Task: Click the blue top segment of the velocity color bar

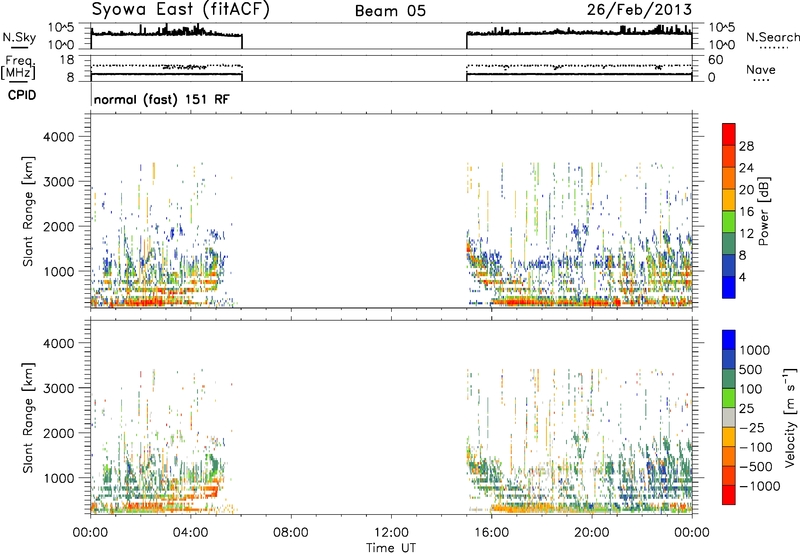Action: 729,340
